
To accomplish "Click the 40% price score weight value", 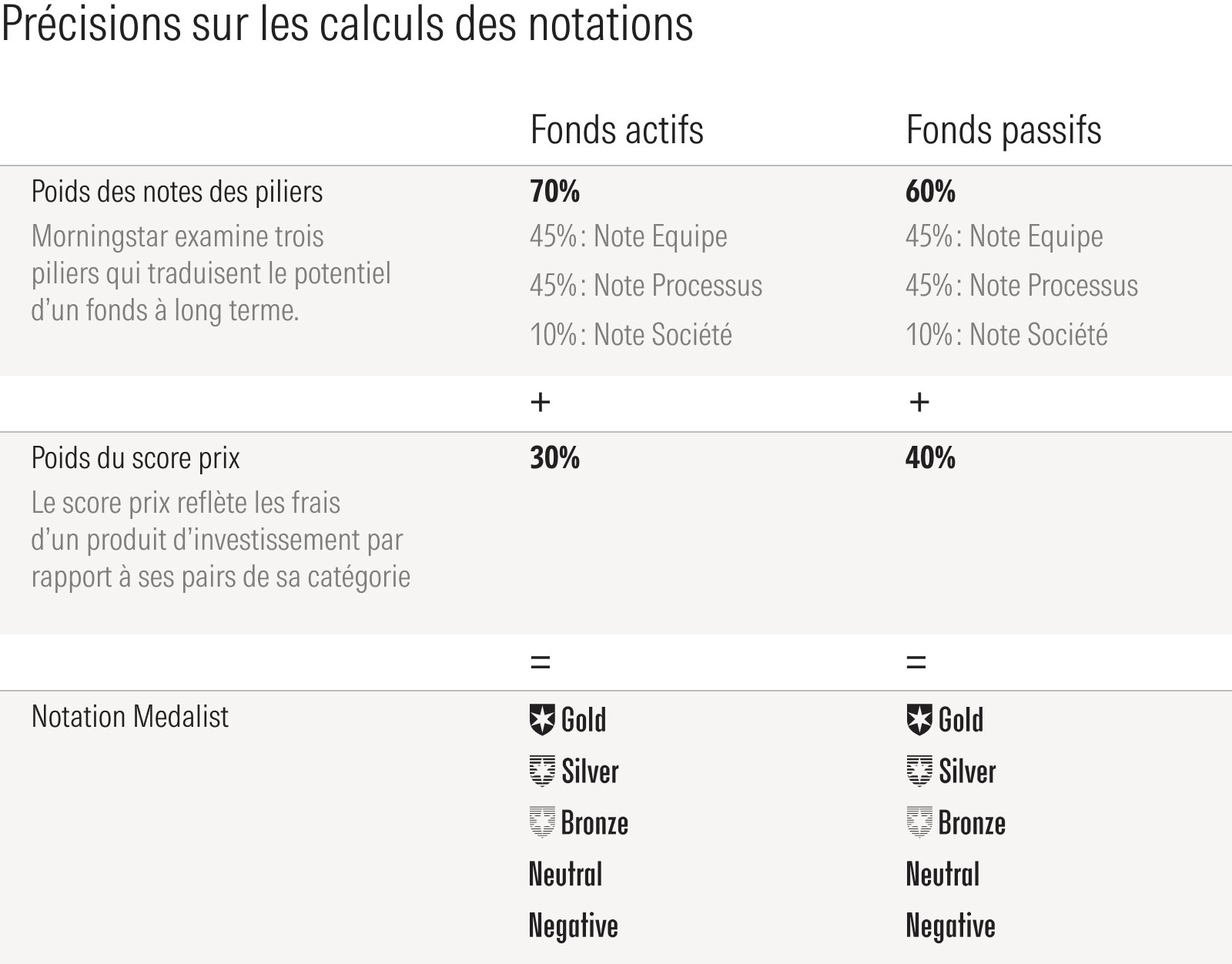I will tap(930, 458).
